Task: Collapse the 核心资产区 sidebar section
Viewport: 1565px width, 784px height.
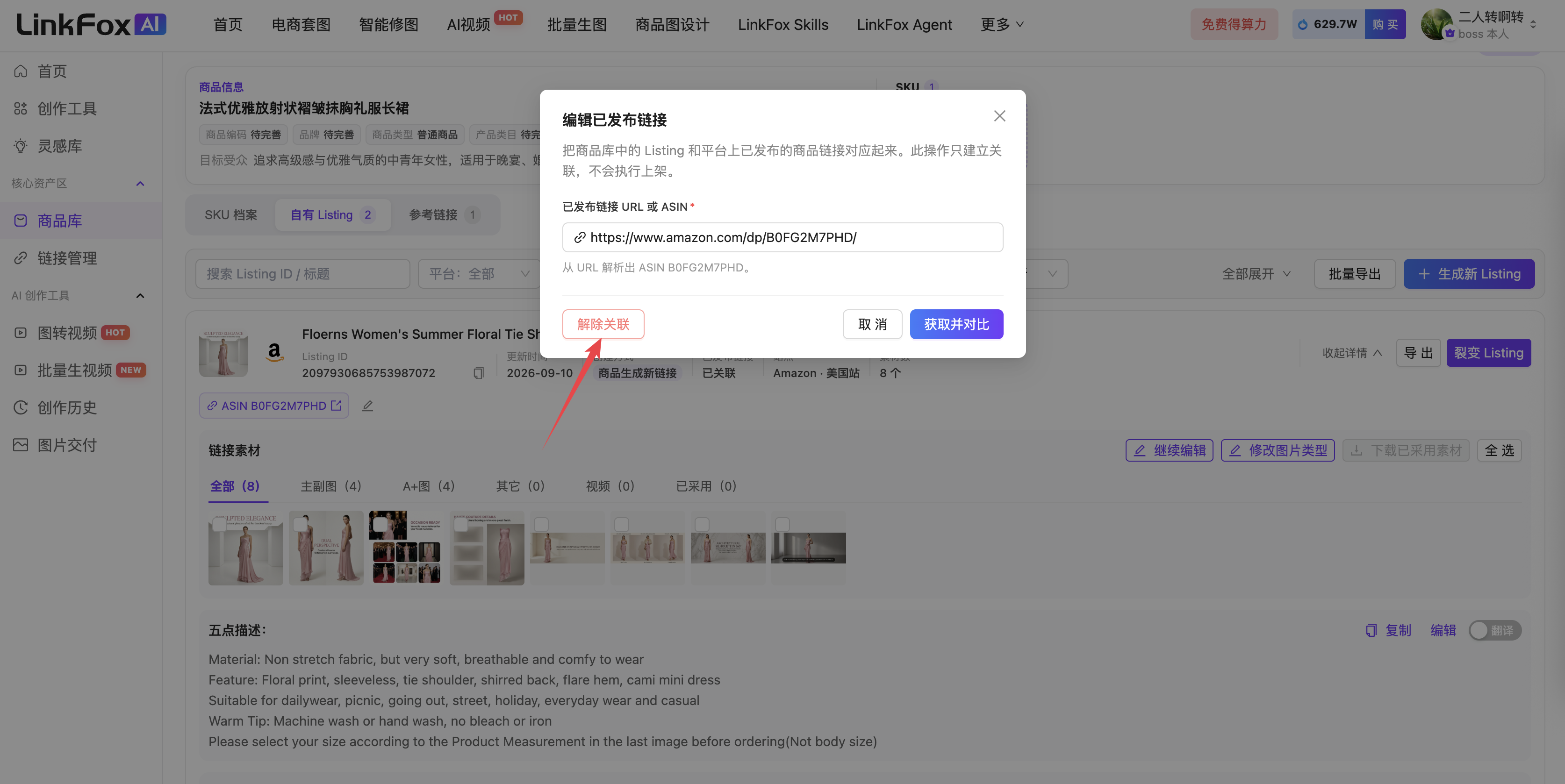Action: click(140, 184)
